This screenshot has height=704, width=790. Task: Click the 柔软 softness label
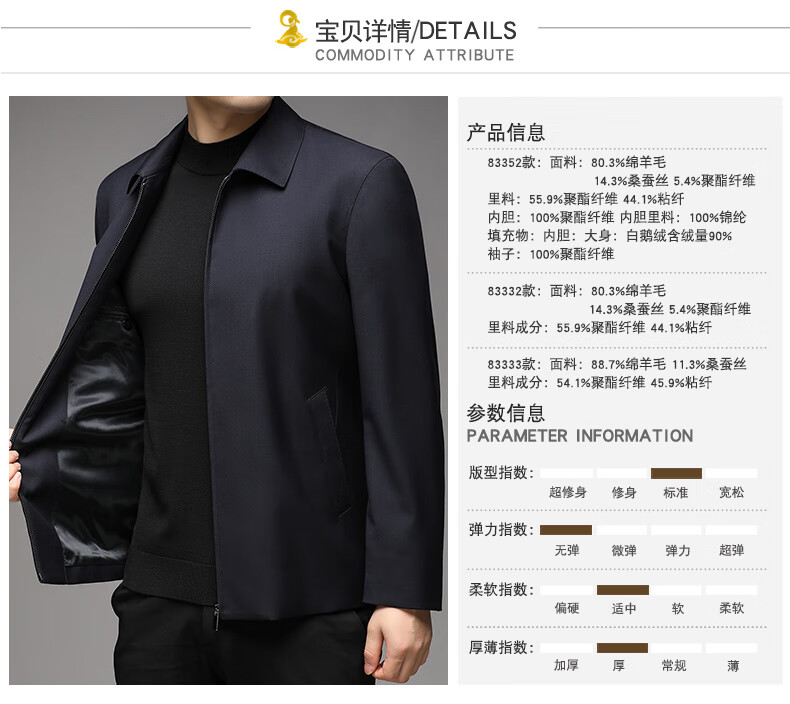pos(732,608)
